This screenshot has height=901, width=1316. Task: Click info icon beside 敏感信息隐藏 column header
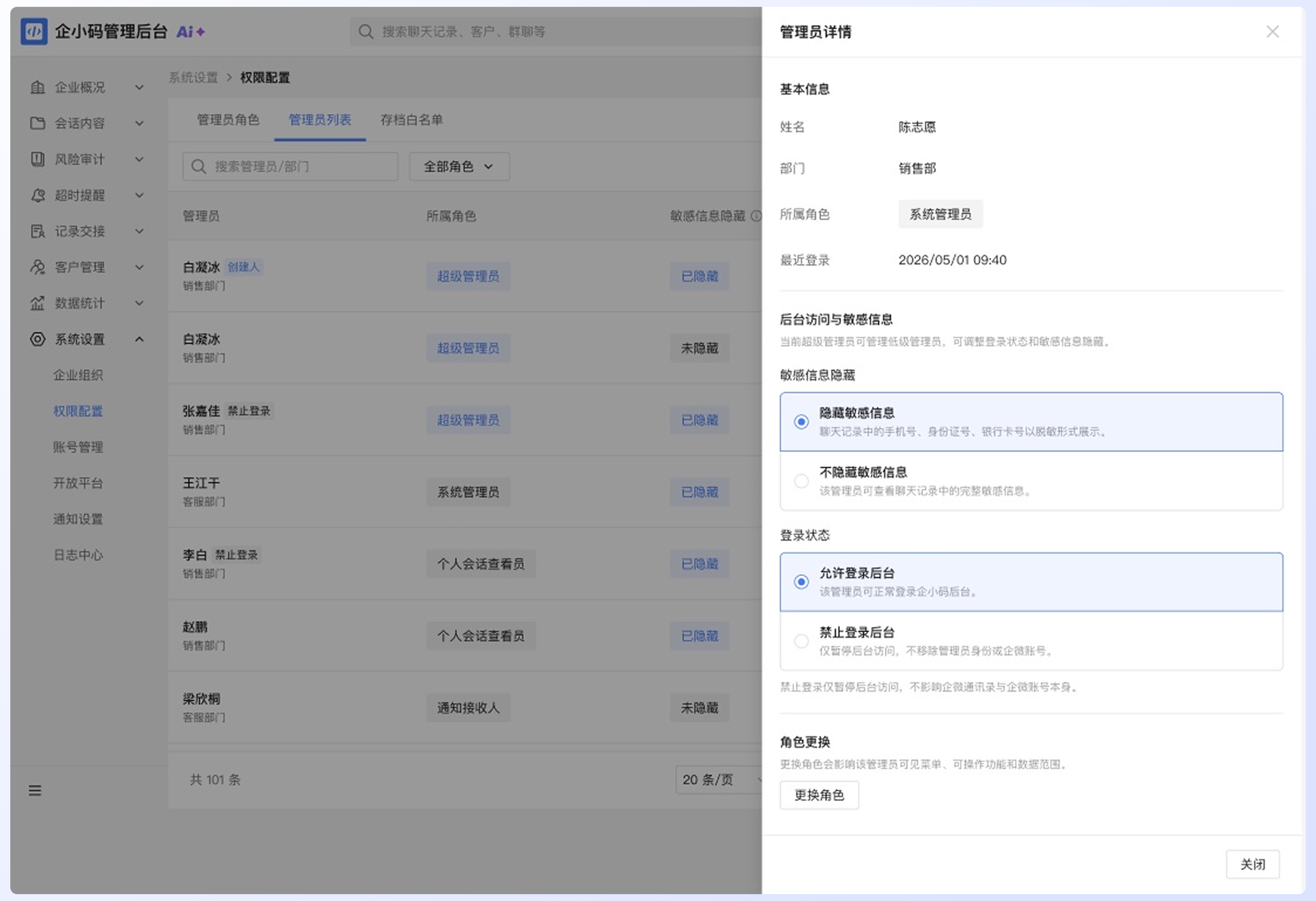pyautogui.click(x=755, y=215)
